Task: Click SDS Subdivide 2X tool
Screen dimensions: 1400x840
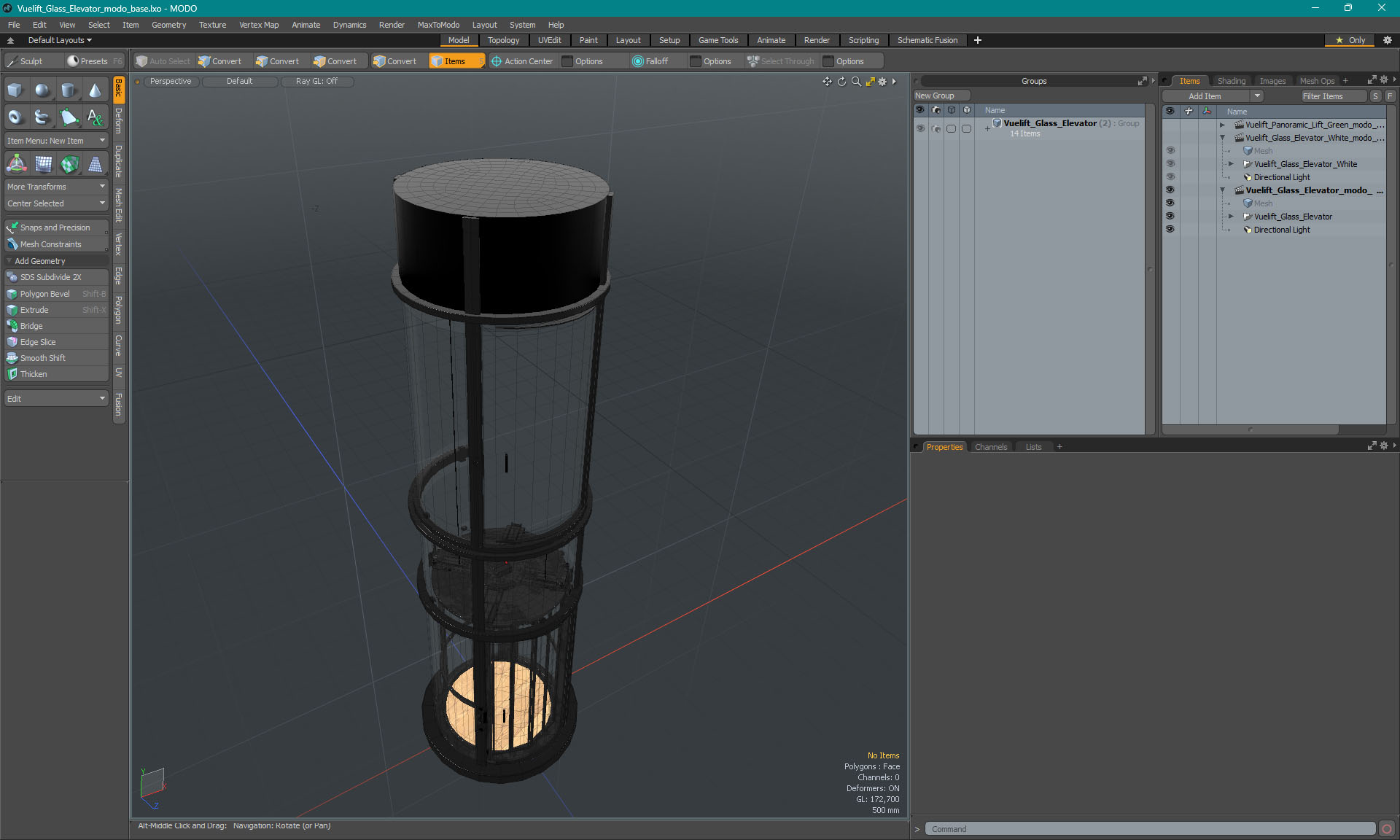Action: (x=56, y=277)
